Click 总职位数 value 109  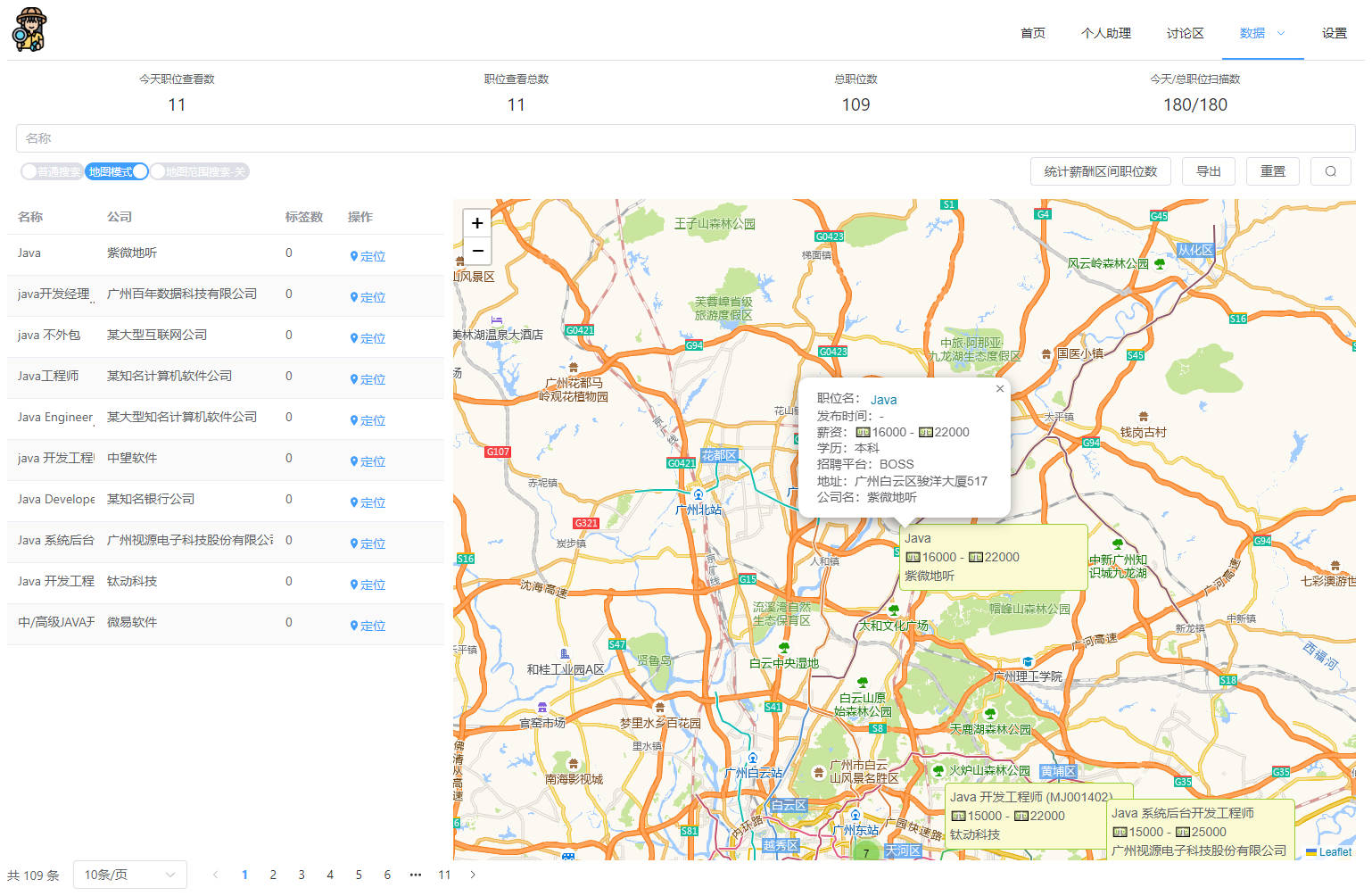point(855,104)
